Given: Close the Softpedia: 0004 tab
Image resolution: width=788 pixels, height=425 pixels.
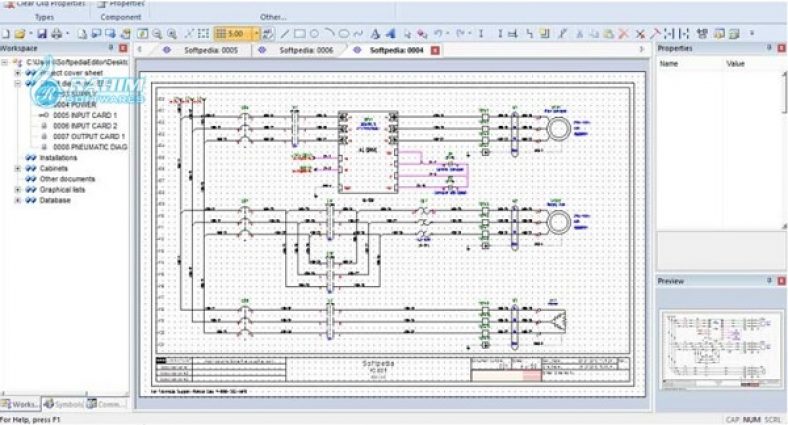Looking at the screenshot, I should tap(435, 50).
